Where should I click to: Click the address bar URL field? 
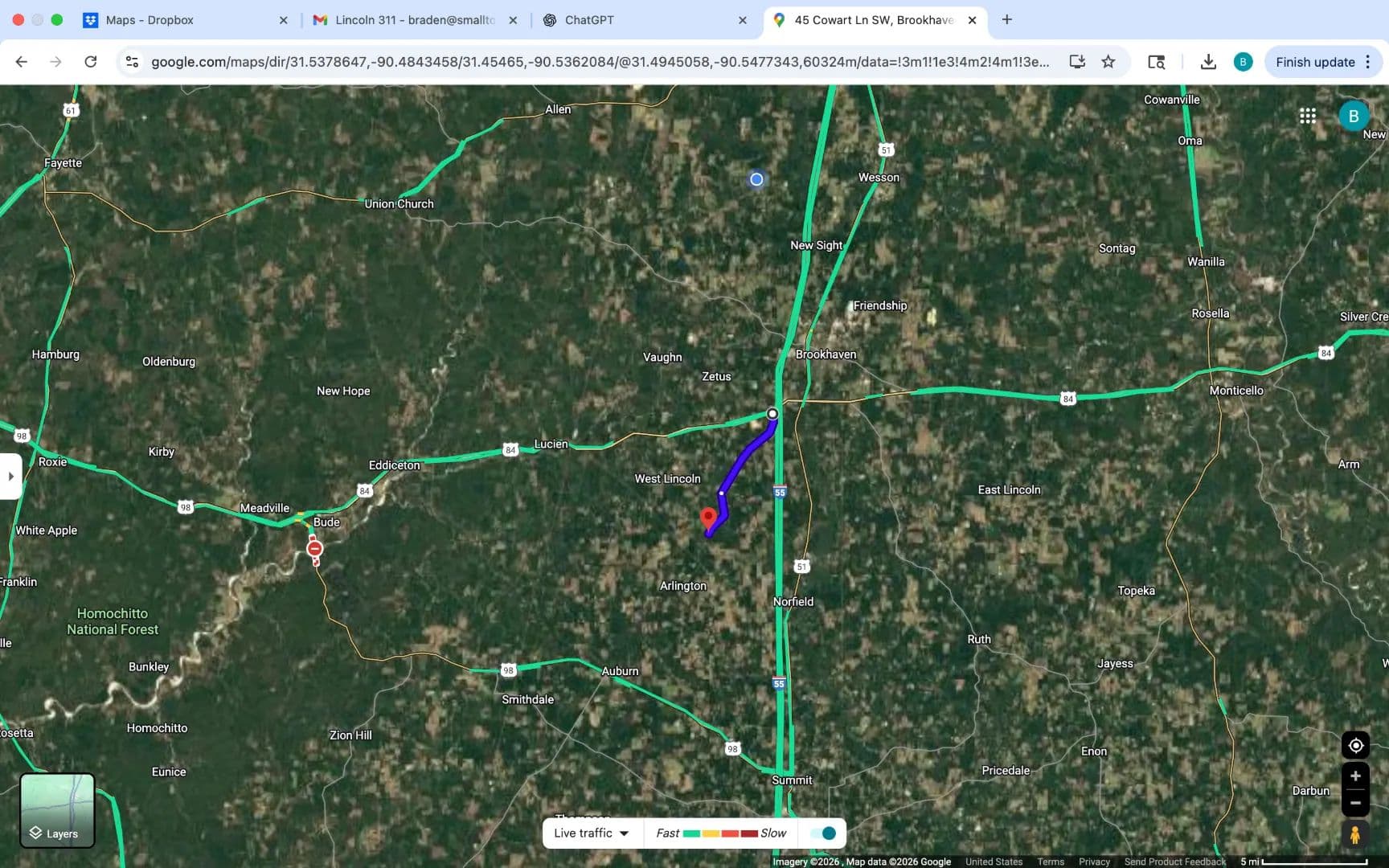coord(599,62)
